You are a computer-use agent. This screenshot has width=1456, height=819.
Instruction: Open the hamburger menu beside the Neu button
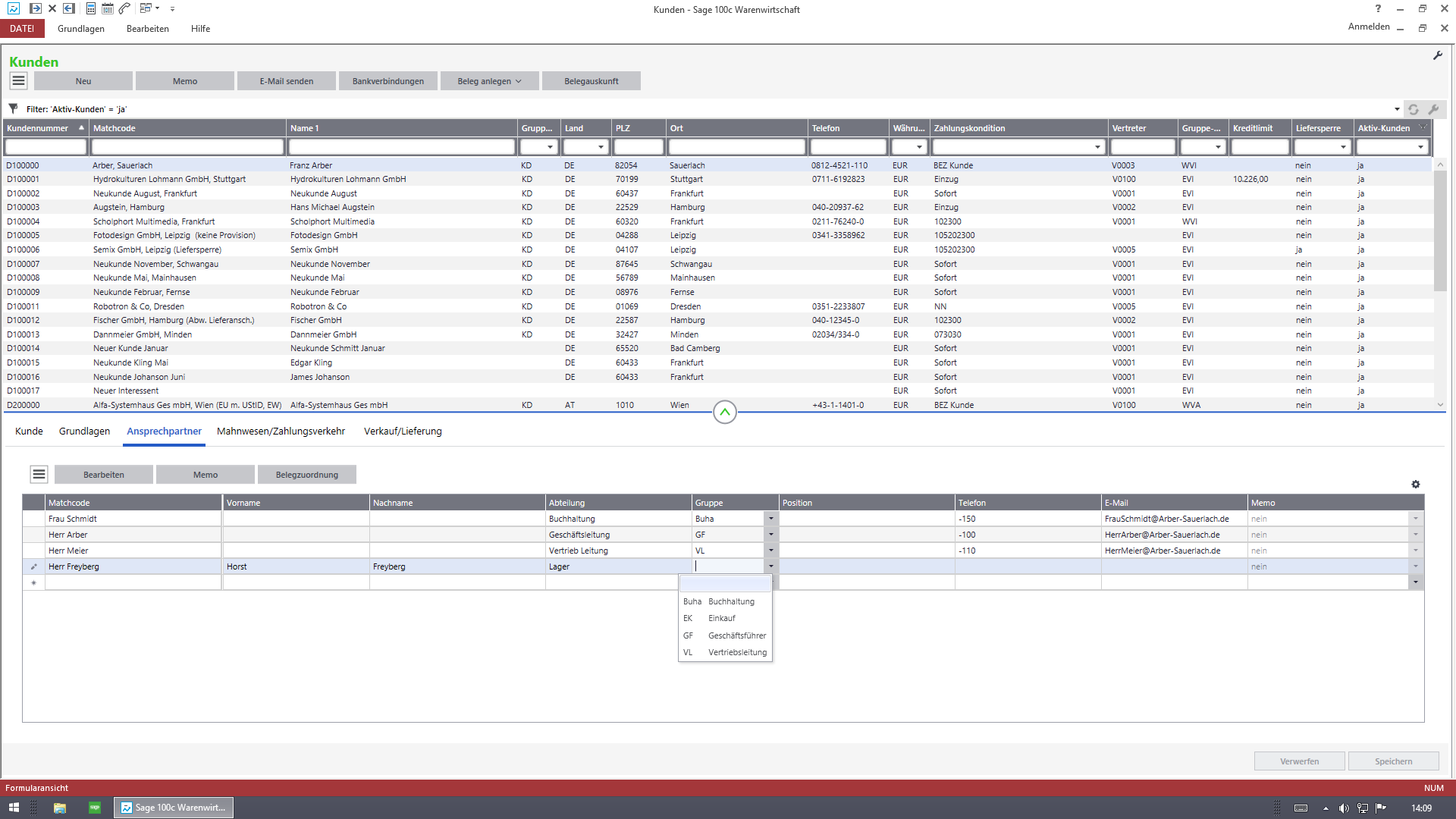19,80
